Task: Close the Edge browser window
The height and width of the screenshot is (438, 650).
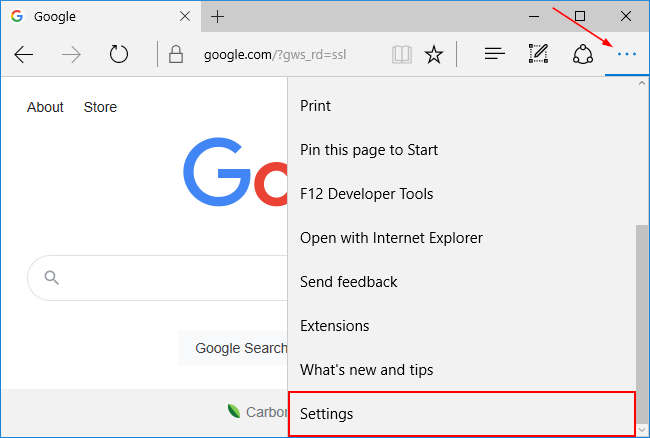Action: pyautogui.click(x=626, y=16)
